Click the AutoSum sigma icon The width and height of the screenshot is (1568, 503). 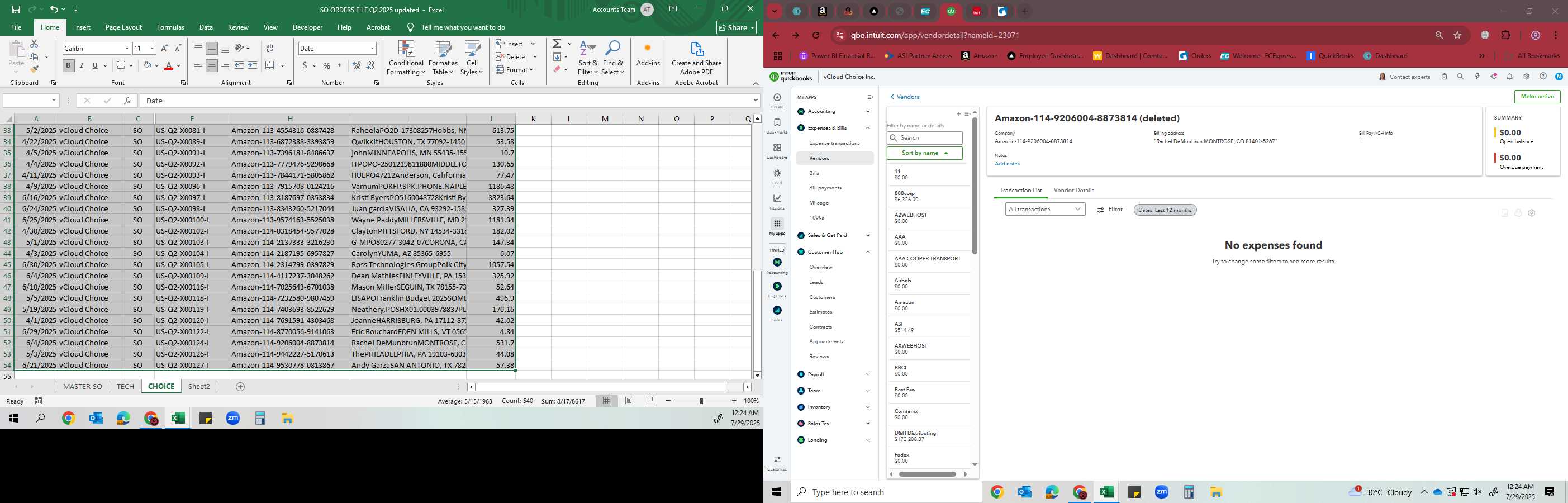(557, 44)
